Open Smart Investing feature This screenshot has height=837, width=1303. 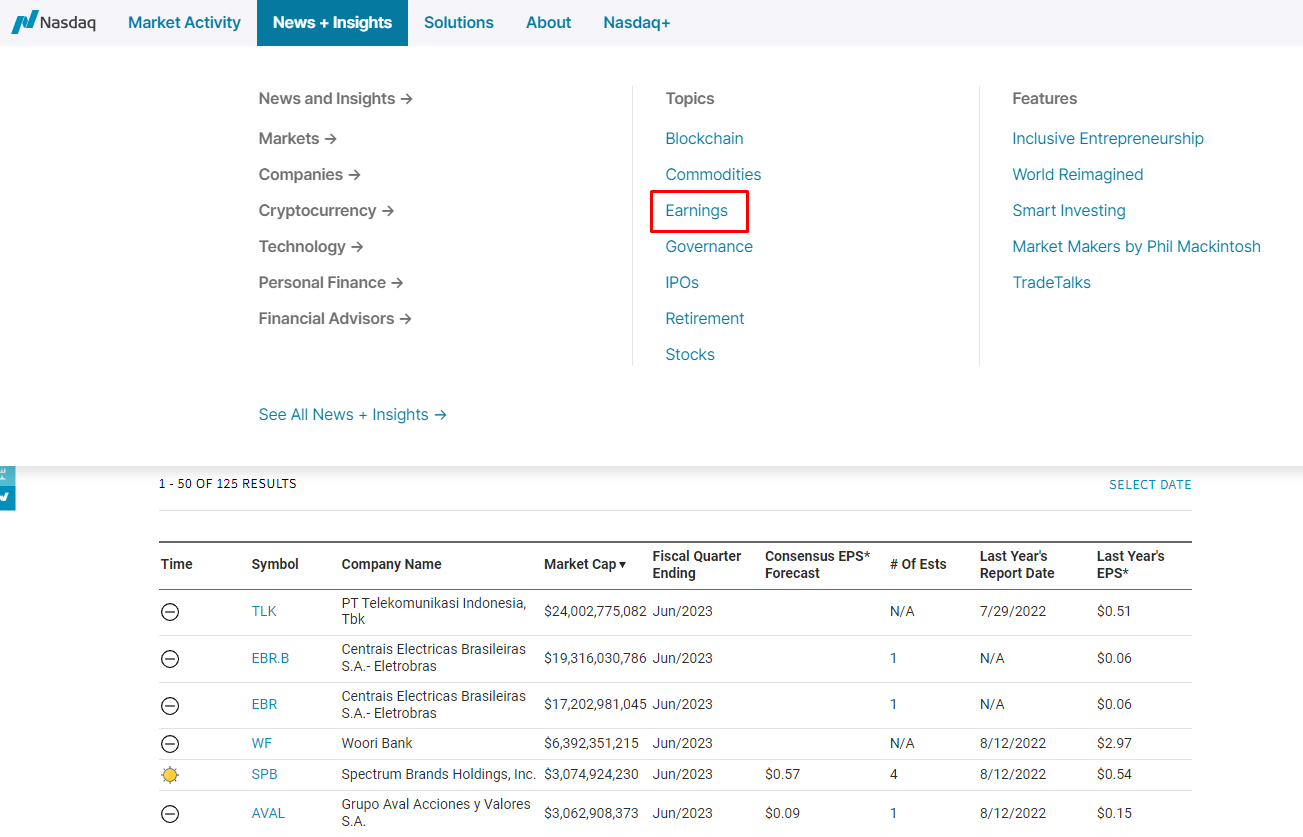1069,210
